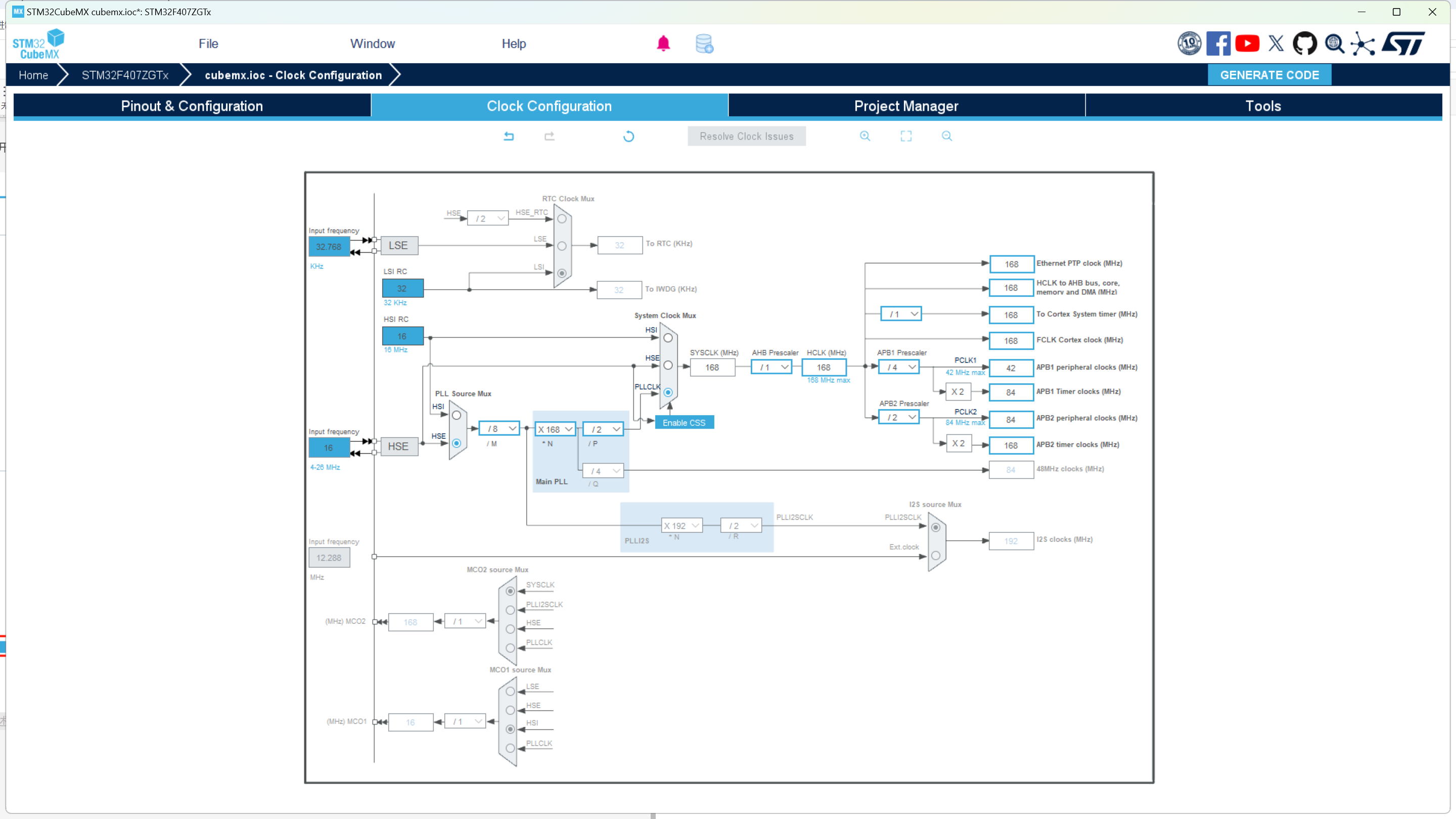
Task: Select HSE in MCO2 source Mux
Action: 511,628
